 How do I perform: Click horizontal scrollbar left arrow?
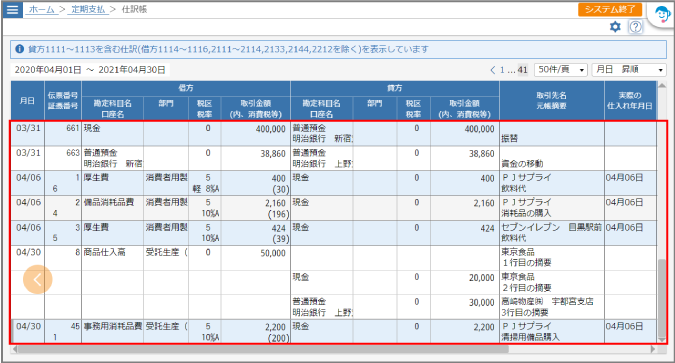15,349
